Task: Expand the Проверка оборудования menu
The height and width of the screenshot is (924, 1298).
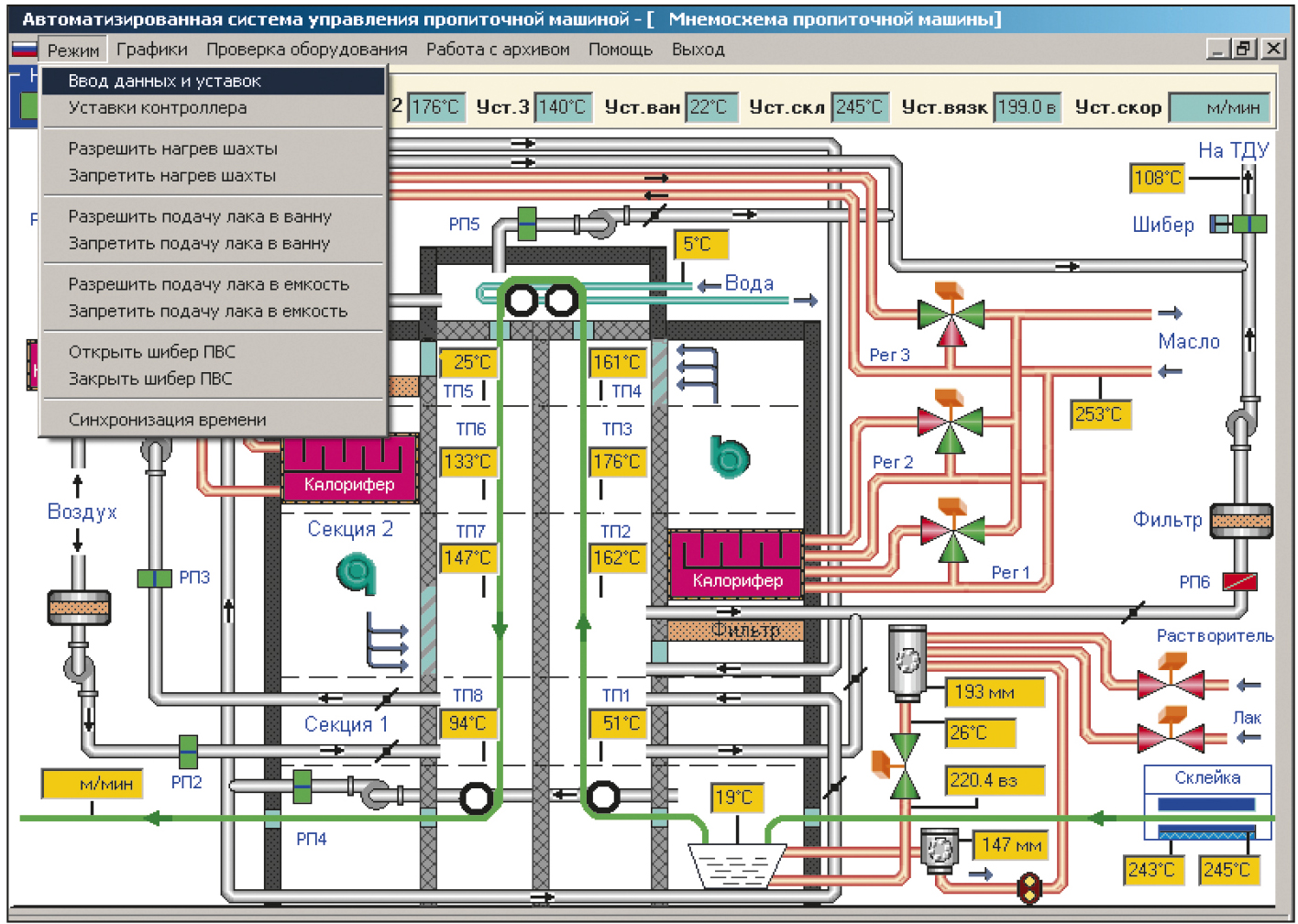Action: click(x=306, y=49)
